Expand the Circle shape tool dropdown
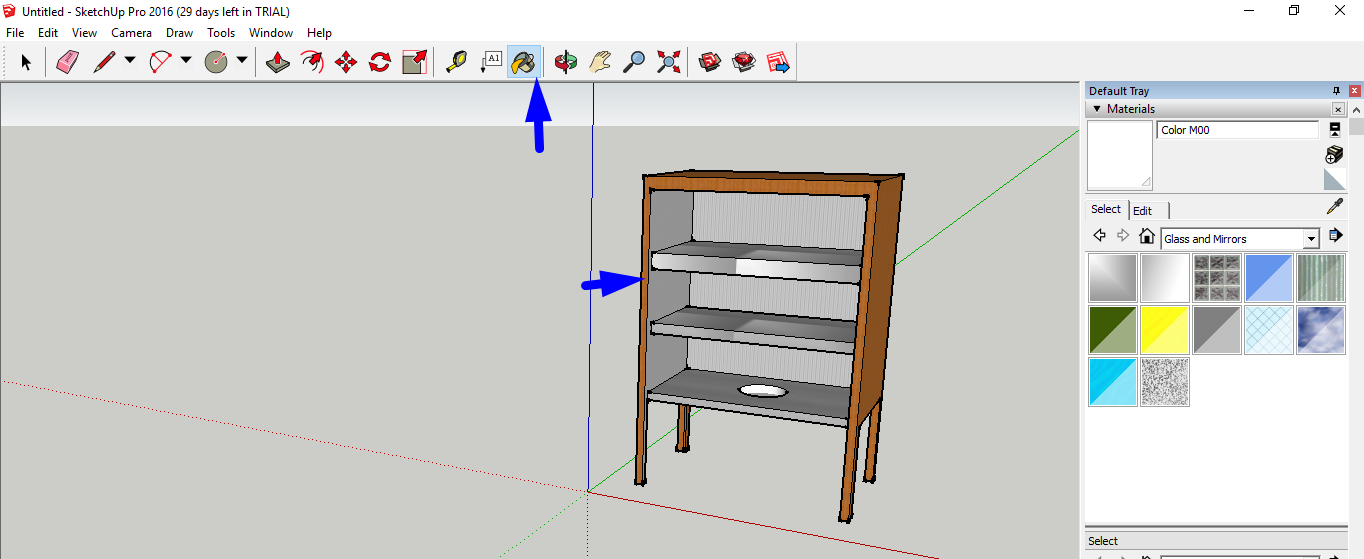This screenshot has height=559, width=1364. pos(242,61)
